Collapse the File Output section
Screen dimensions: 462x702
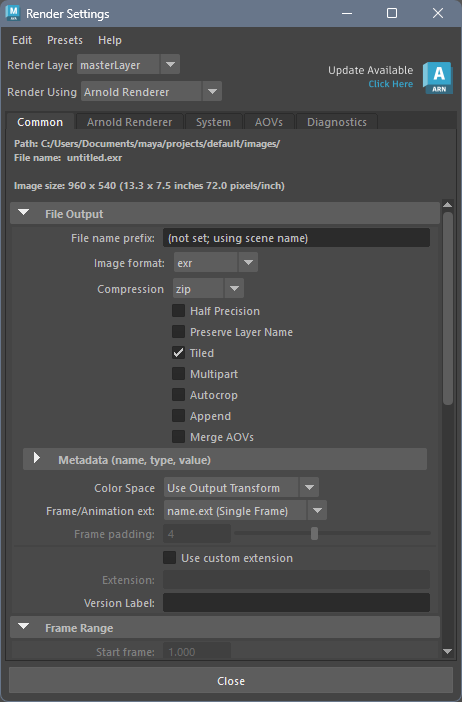coord(24,213)
